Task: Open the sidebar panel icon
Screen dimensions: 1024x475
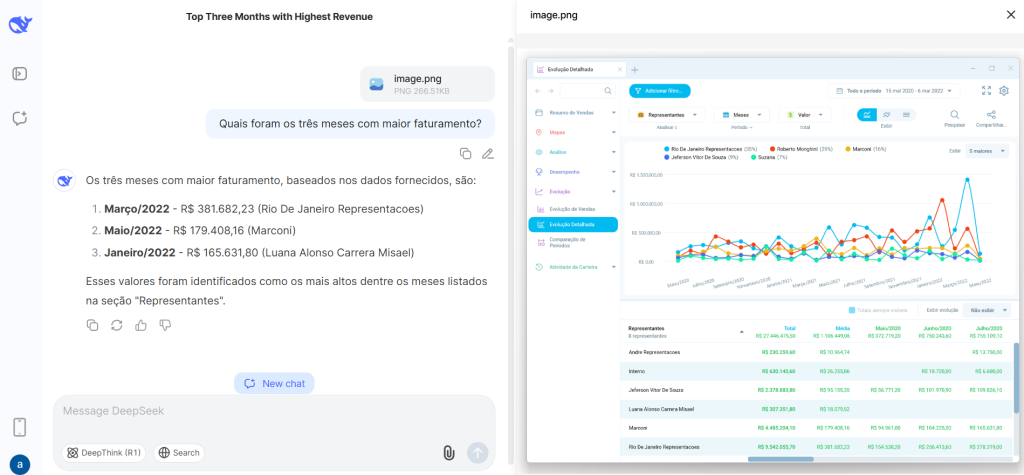Action: tap(19, 73)
